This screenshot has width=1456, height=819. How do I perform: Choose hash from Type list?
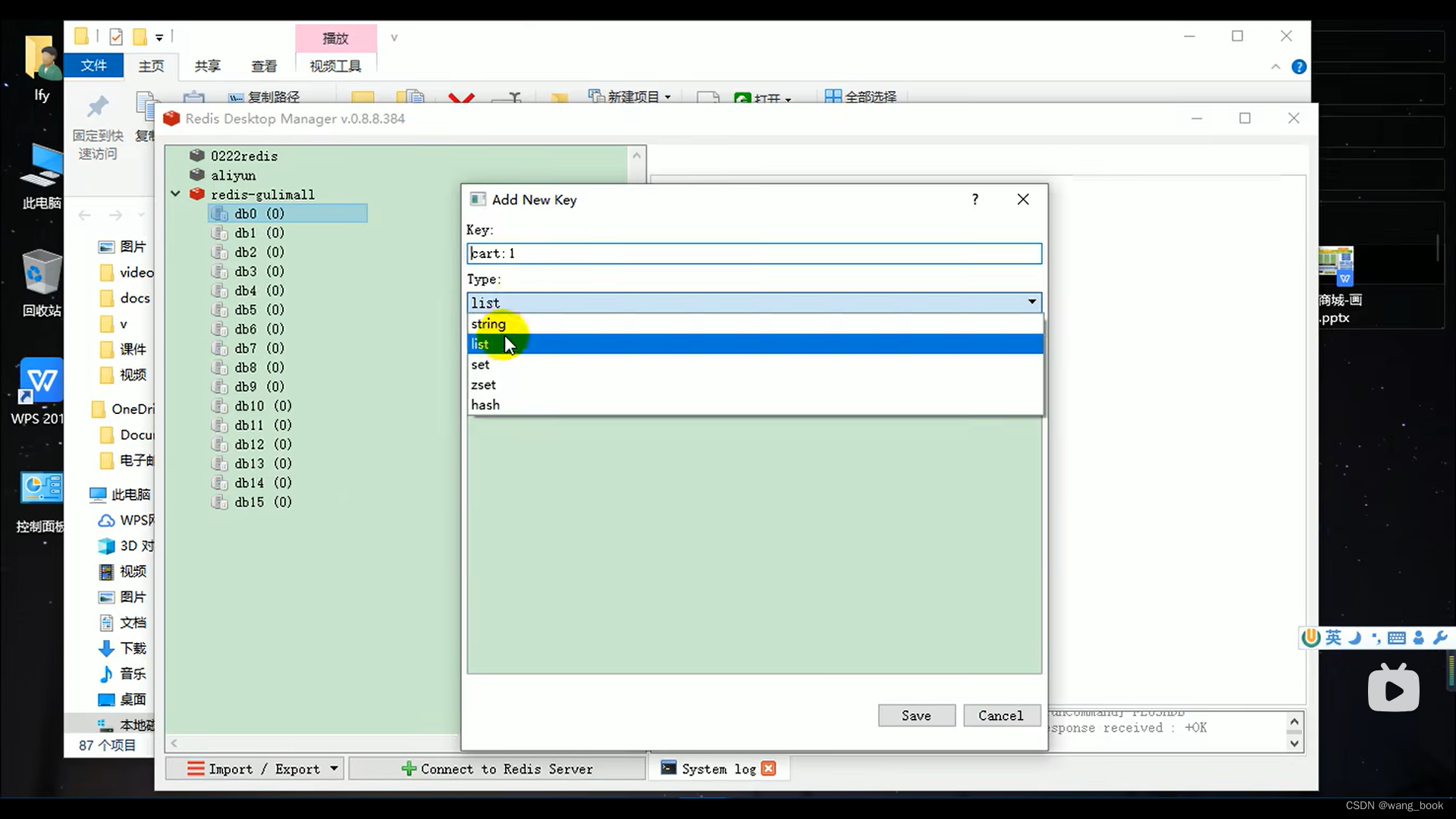[755, 405]
